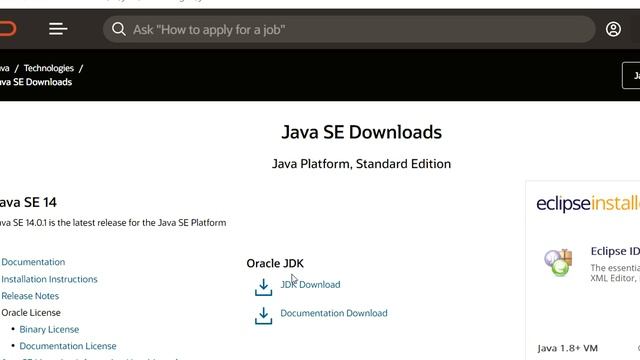Screen dimensions: 640x360
Task: Open the Release Notes link
Action: pos(30,296)
